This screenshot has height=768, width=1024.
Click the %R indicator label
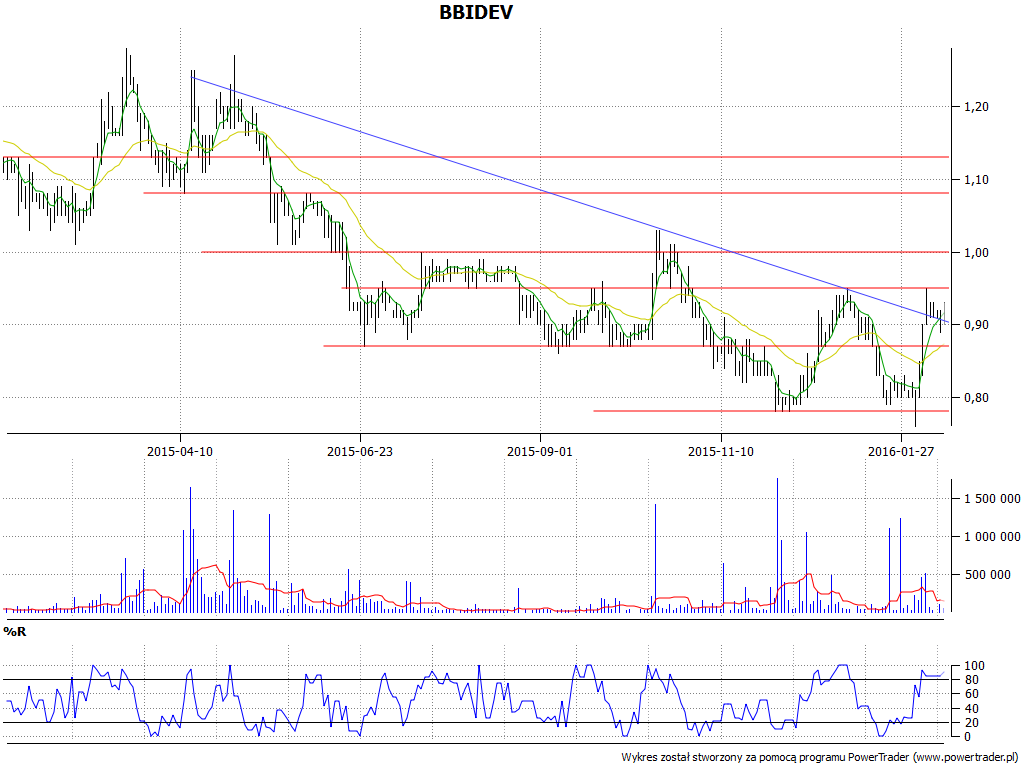click(14, 632)
